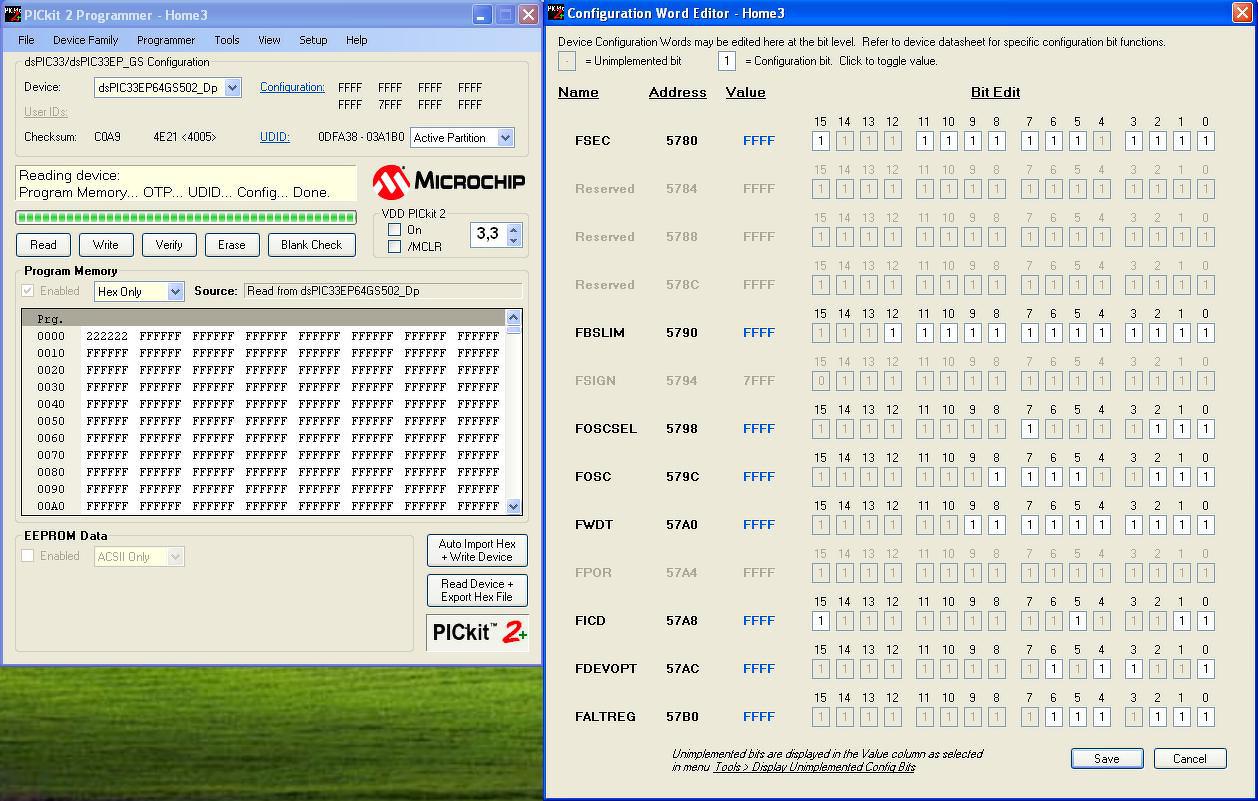Click Auto Import Hex + Write Device

[x=477, y=550]
